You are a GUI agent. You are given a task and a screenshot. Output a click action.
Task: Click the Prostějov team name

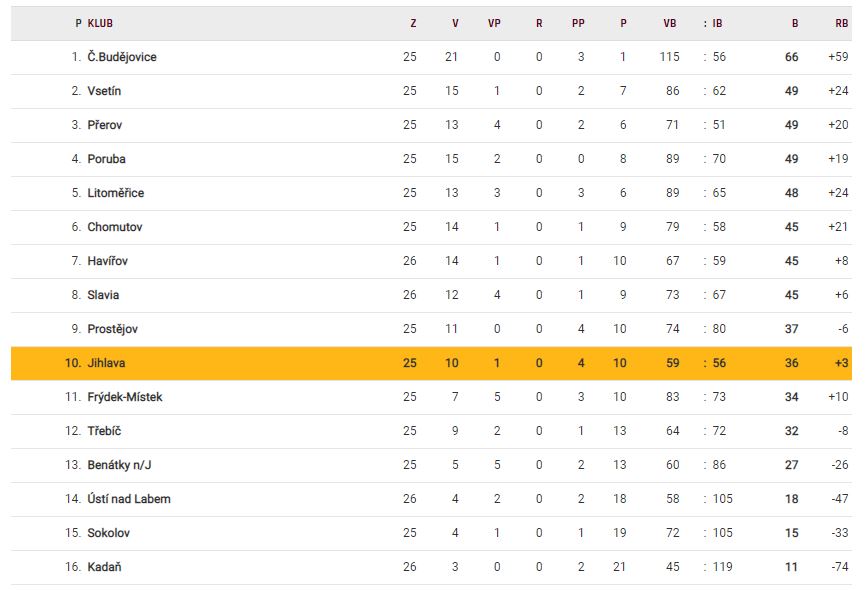113,329
